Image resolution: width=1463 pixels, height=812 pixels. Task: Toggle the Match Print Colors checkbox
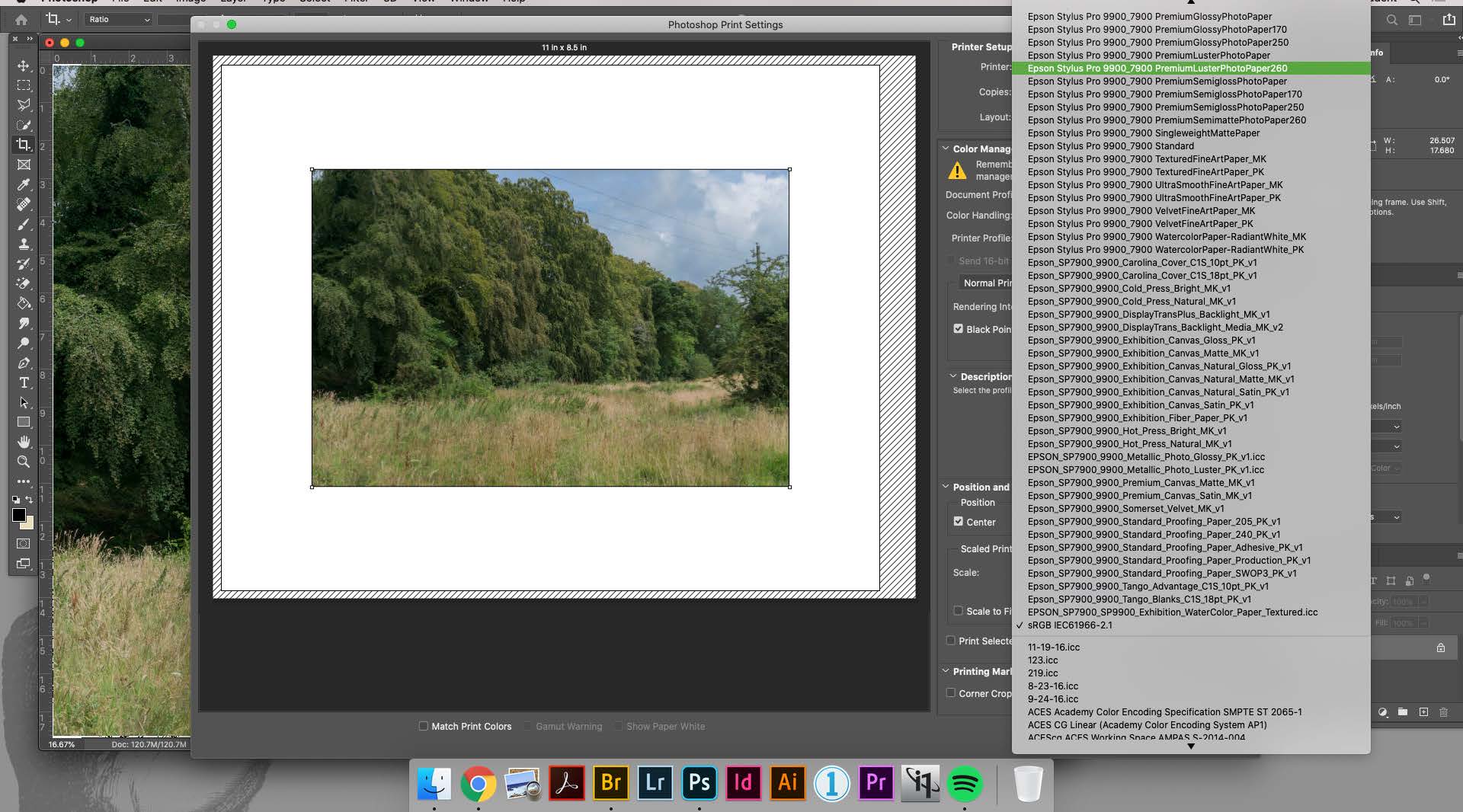(x=423, y=726)
